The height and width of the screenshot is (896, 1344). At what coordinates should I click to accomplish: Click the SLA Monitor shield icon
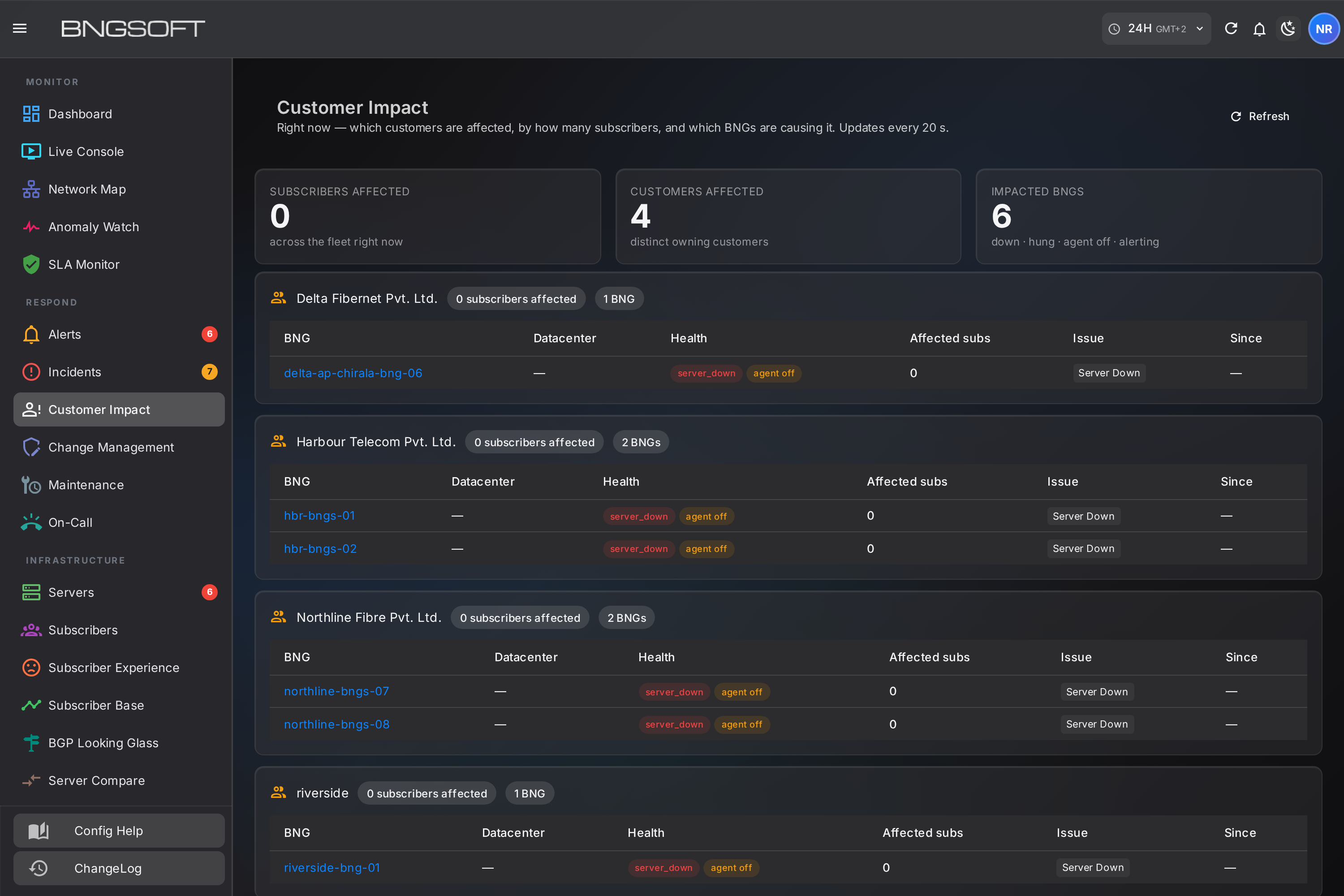pyautogui.click(x=31, y=265)
